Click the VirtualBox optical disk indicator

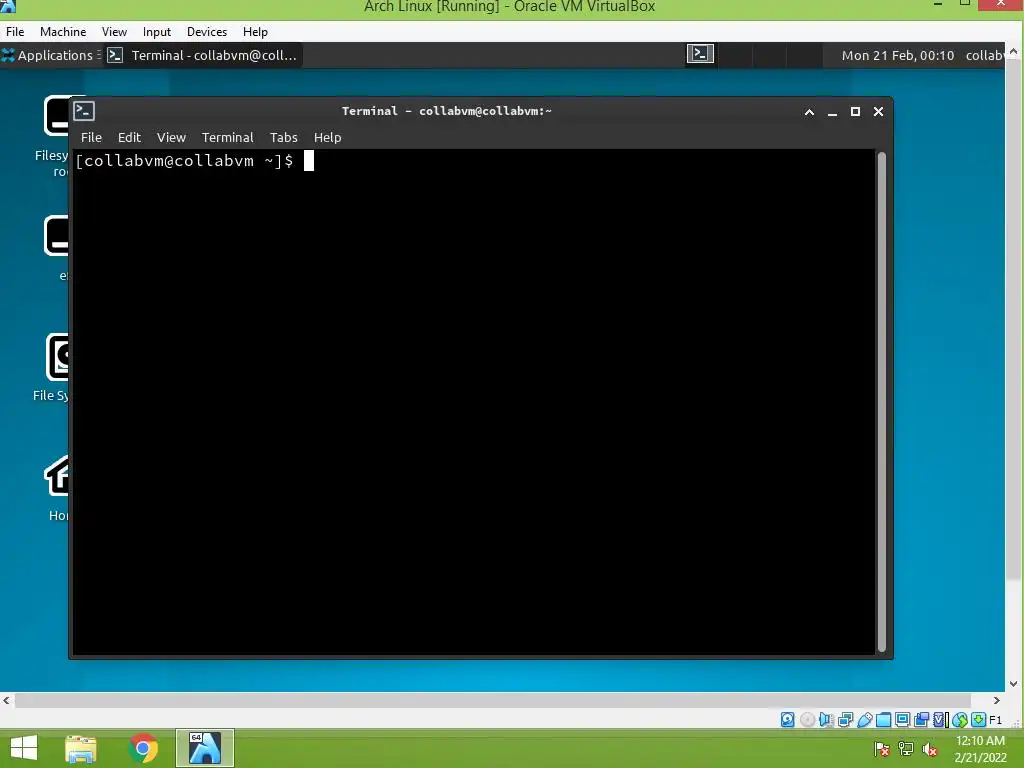pos(807,720)
